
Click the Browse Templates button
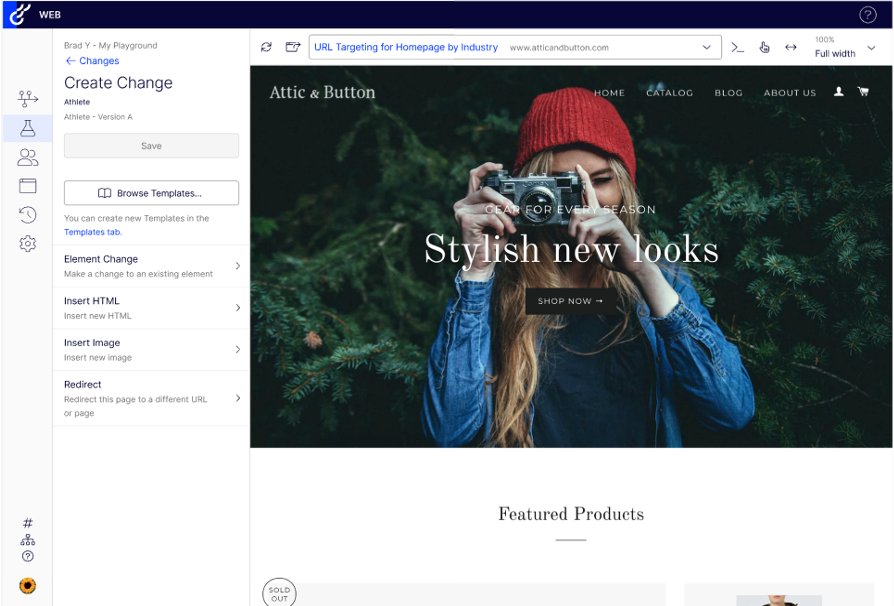pos(151,192)
